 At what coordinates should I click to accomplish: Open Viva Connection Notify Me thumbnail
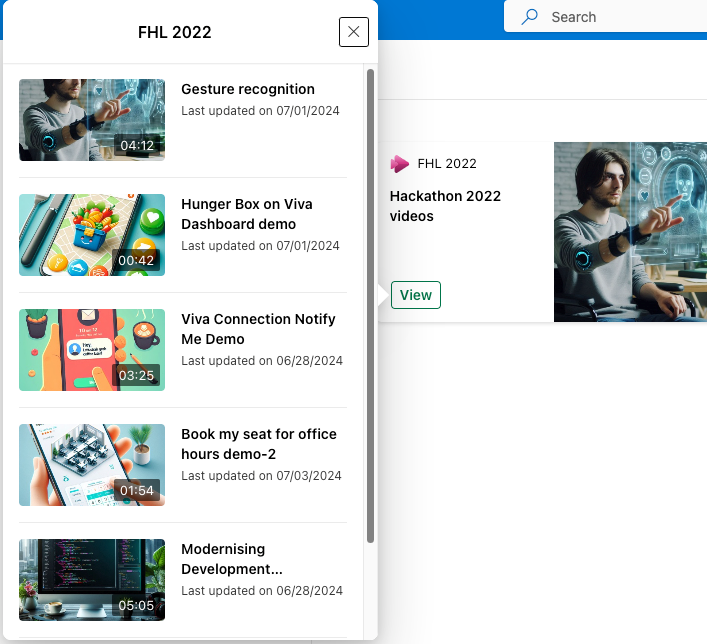point(92,350)
